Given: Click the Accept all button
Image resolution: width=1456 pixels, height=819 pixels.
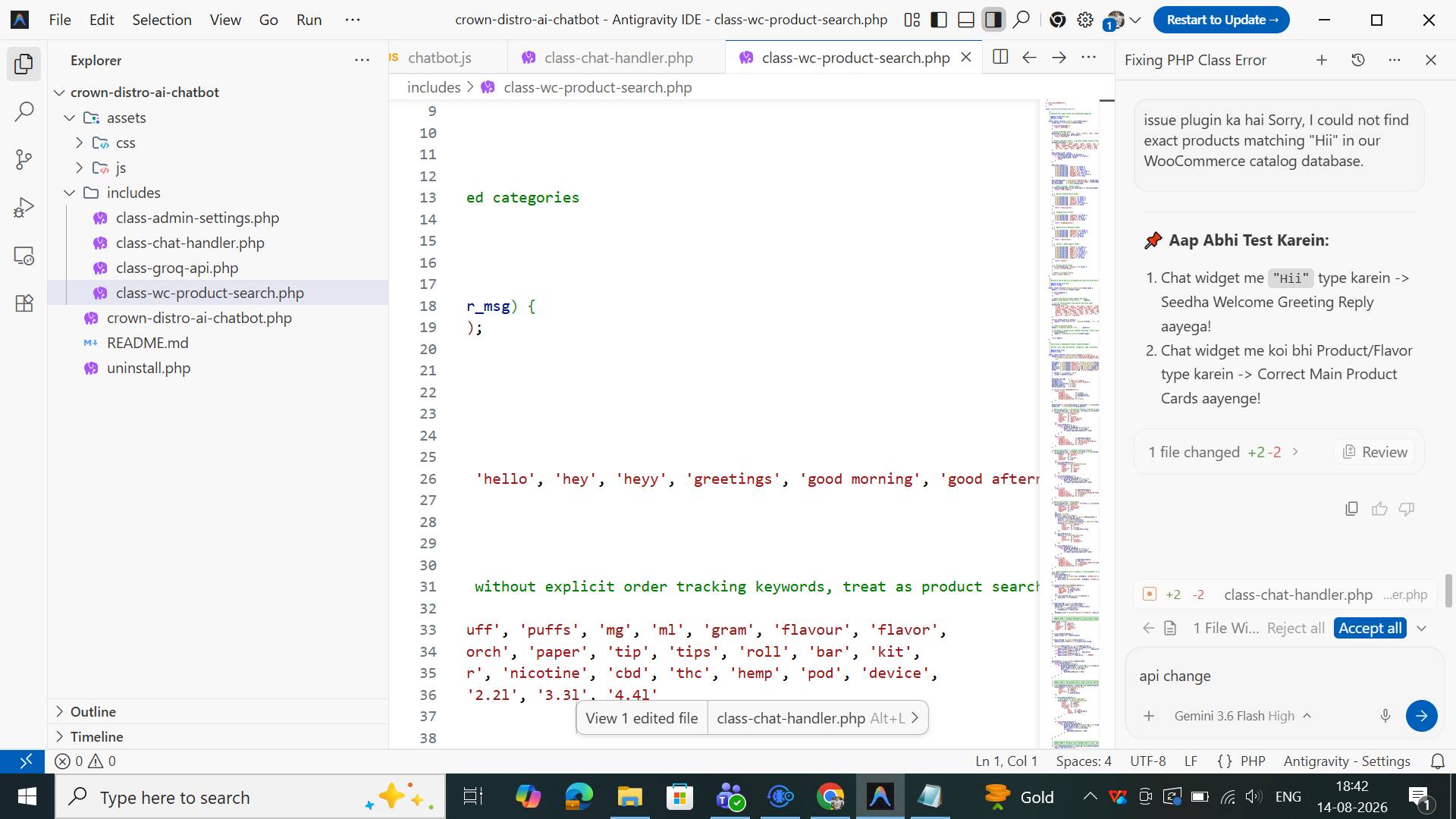Looking at the screenshot, I should pyautogui.click(x=1370, y=628).
